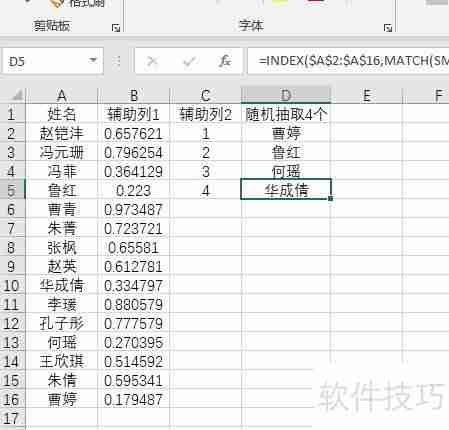Click the fill handle of cell D5
Screen dimensions: 449x430
pos(330,199)
